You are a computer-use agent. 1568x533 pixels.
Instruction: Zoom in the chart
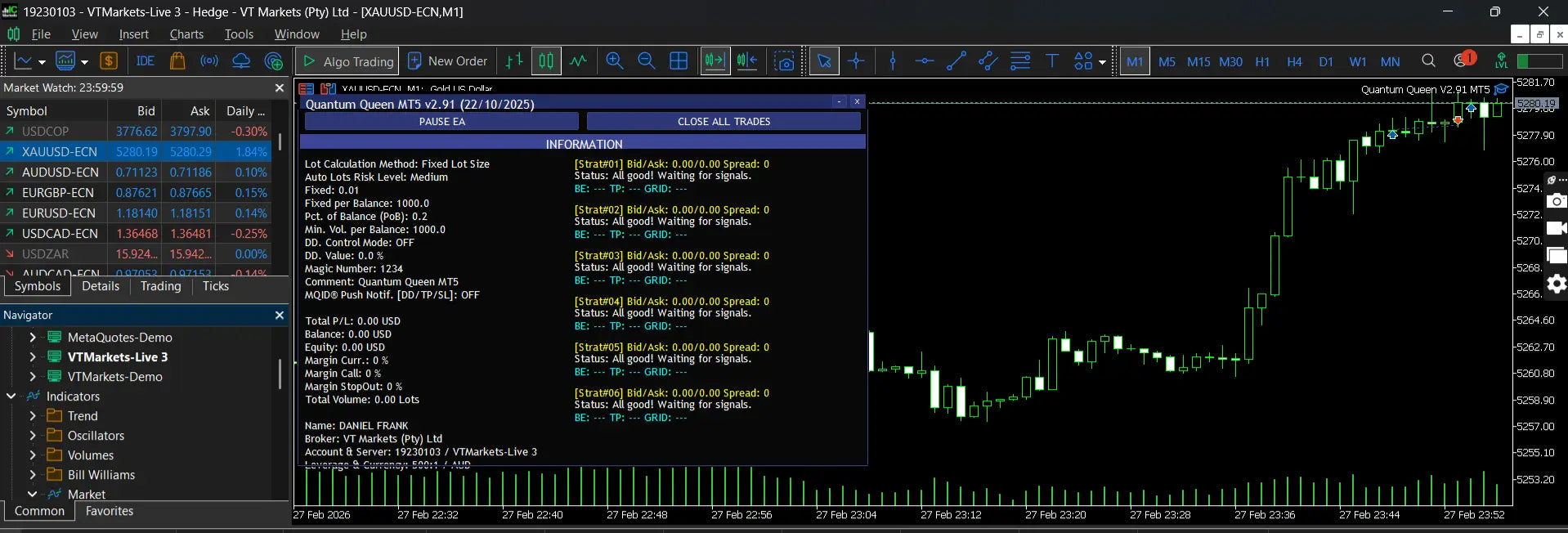615,61
